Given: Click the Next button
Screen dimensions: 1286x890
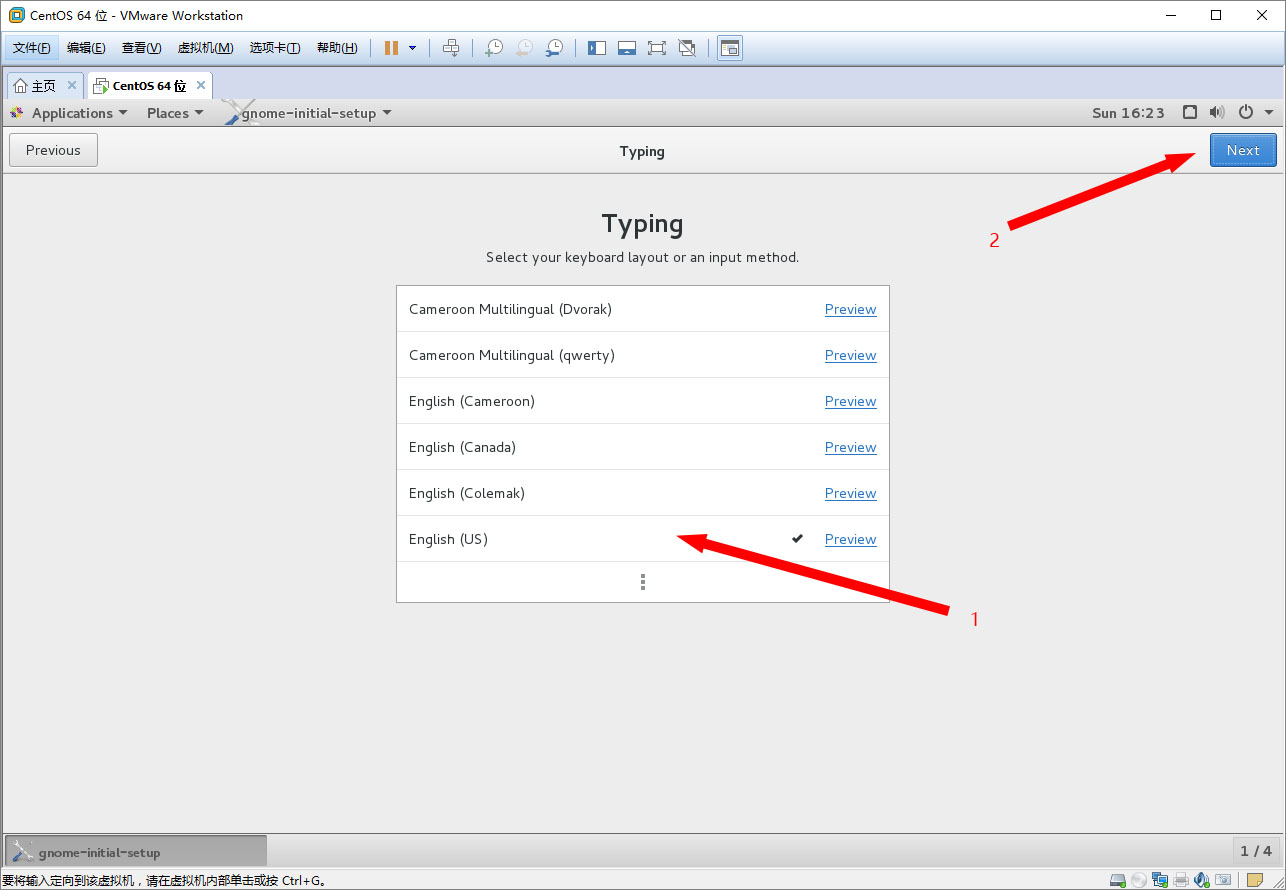Looking at the screenshot, I should (x=1242, y=150).
